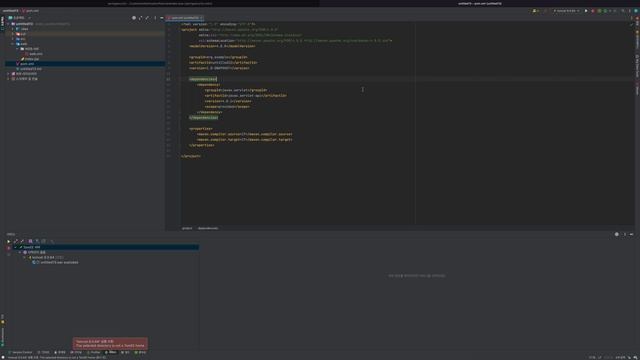Open Search Everywhere magnifier icon
The width and height of the screenshot is (640, 360).
(x=623, y=11)
